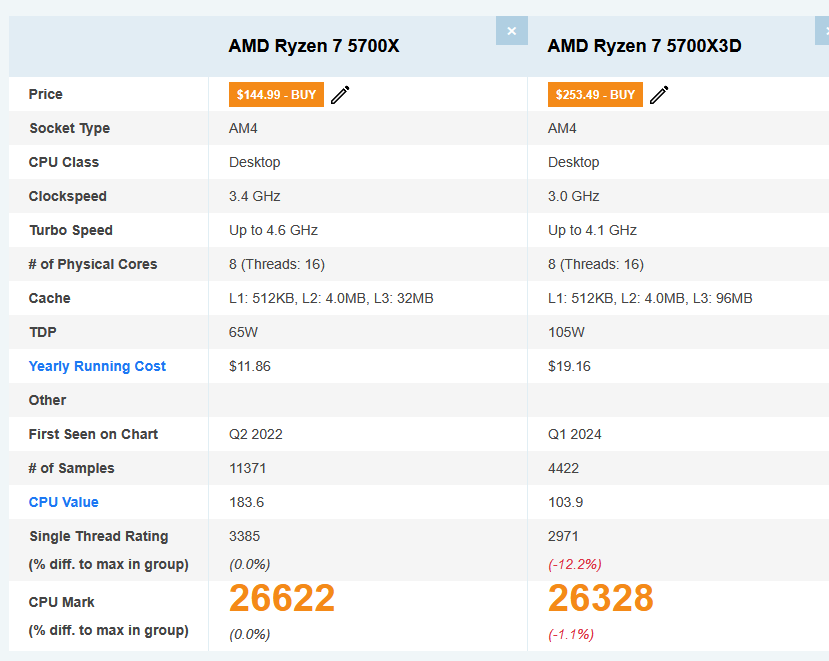Viewport: 829px width, 661px height.
Task: Buy the 5700X at $144.99
Action: [x=276, y=95]
